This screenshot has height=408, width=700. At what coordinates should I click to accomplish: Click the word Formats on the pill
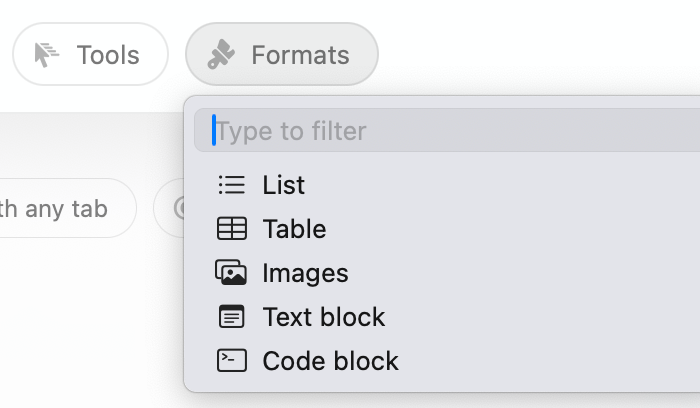point(300,55)
